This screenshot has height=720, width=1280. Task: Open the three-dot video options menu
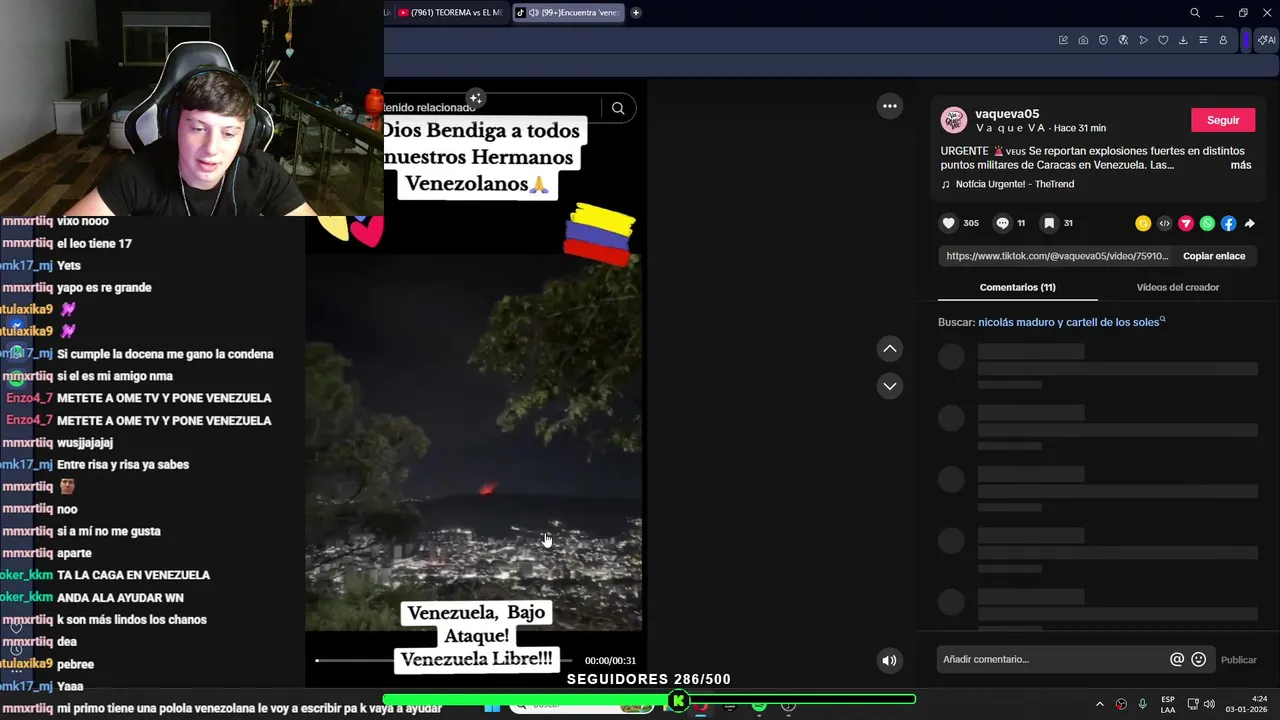click(889, 106)
